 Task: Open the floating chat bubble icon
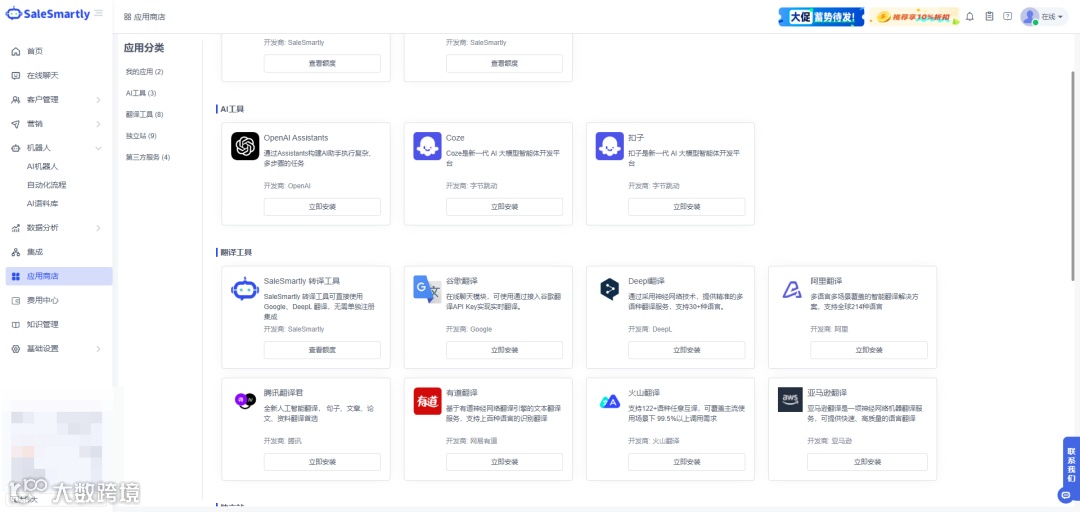1066,495
